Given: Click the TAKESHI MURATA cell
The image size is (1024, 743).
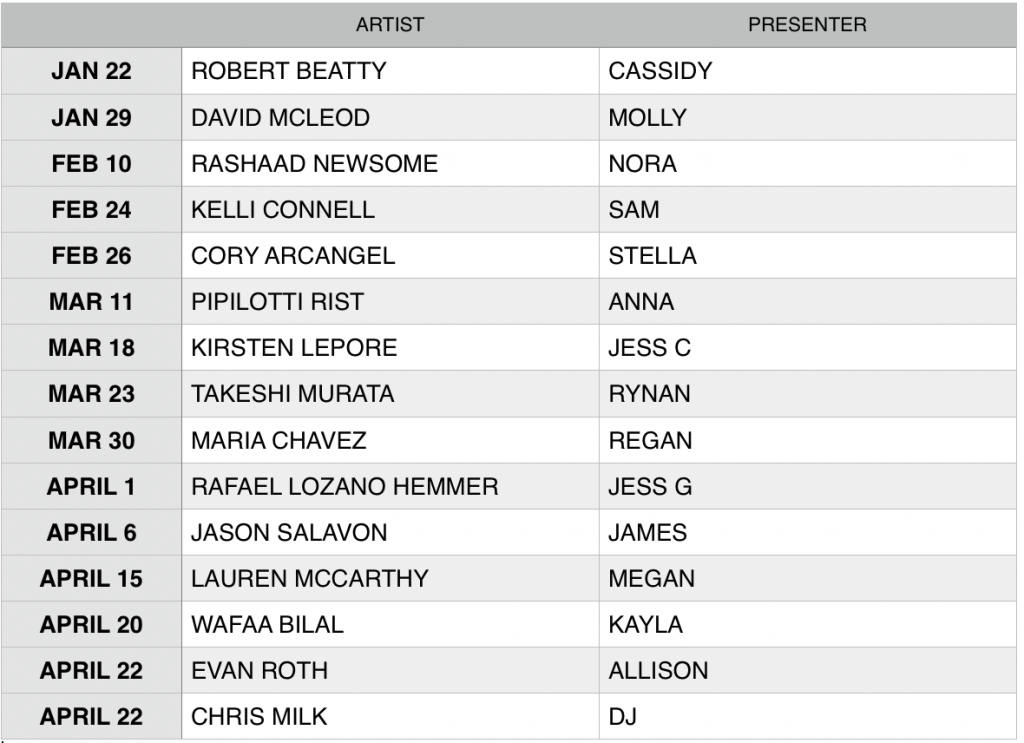Looking at the screenshot, I should (390, 394).
